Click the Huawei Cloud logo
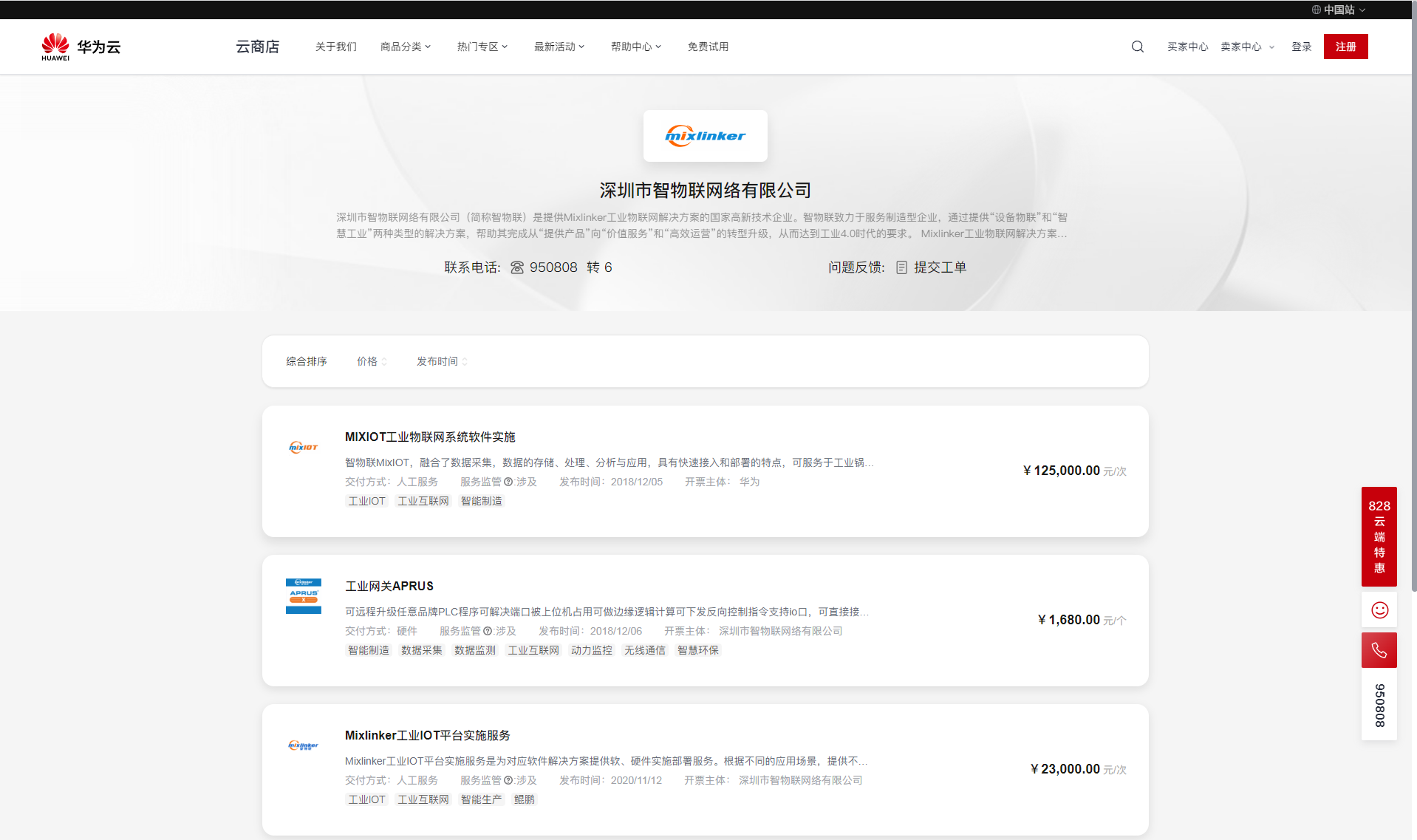The image size is (1417, 840). click(x=81, y=47)
